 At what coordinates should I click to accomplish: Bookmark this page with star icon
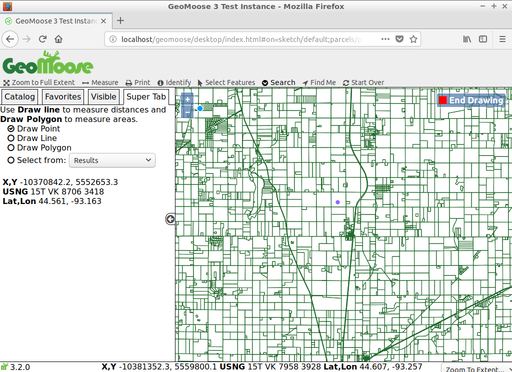pos(414,39)
